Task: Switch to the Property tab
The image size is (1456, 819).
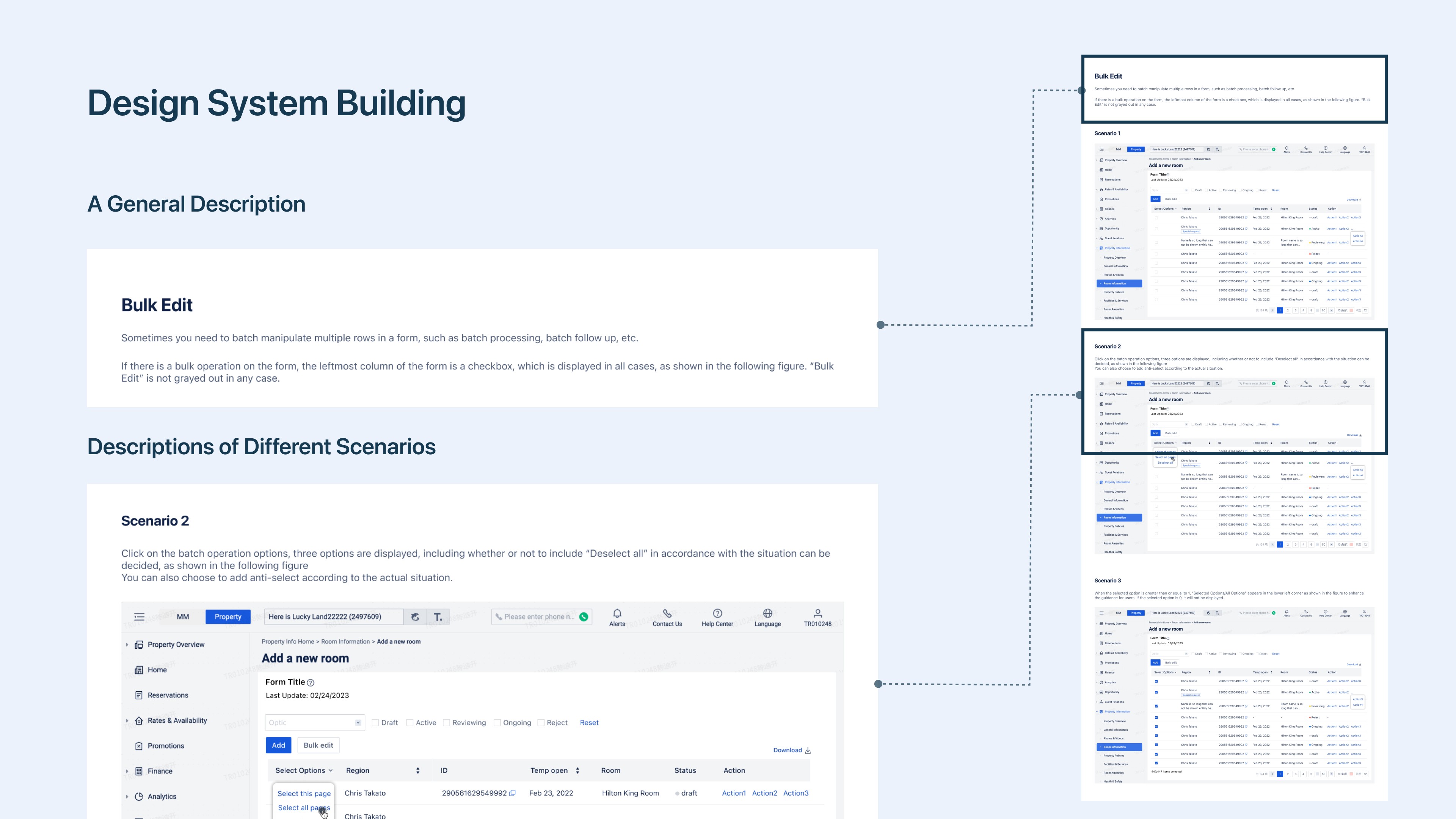Action: (228, 617)
